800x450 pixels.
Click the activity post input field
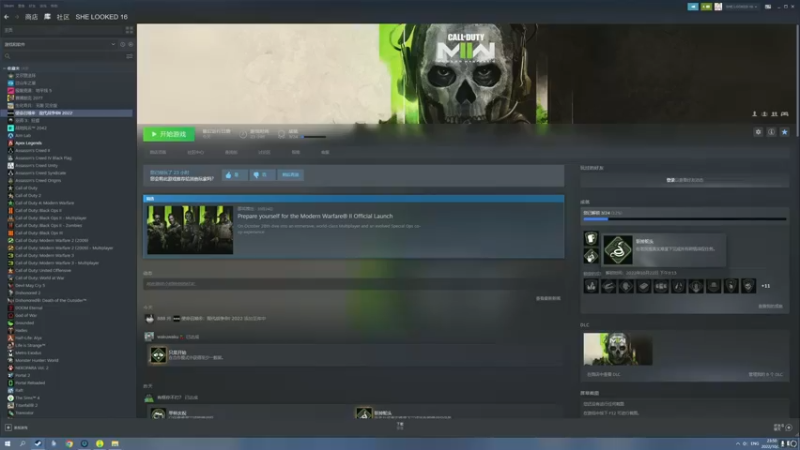pos(353,284)
